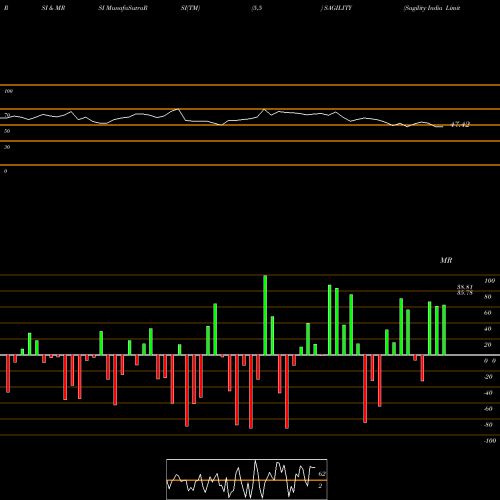500x500 pixels.
Task: Click the -20 label on MR axis
Action: point(488,377)
